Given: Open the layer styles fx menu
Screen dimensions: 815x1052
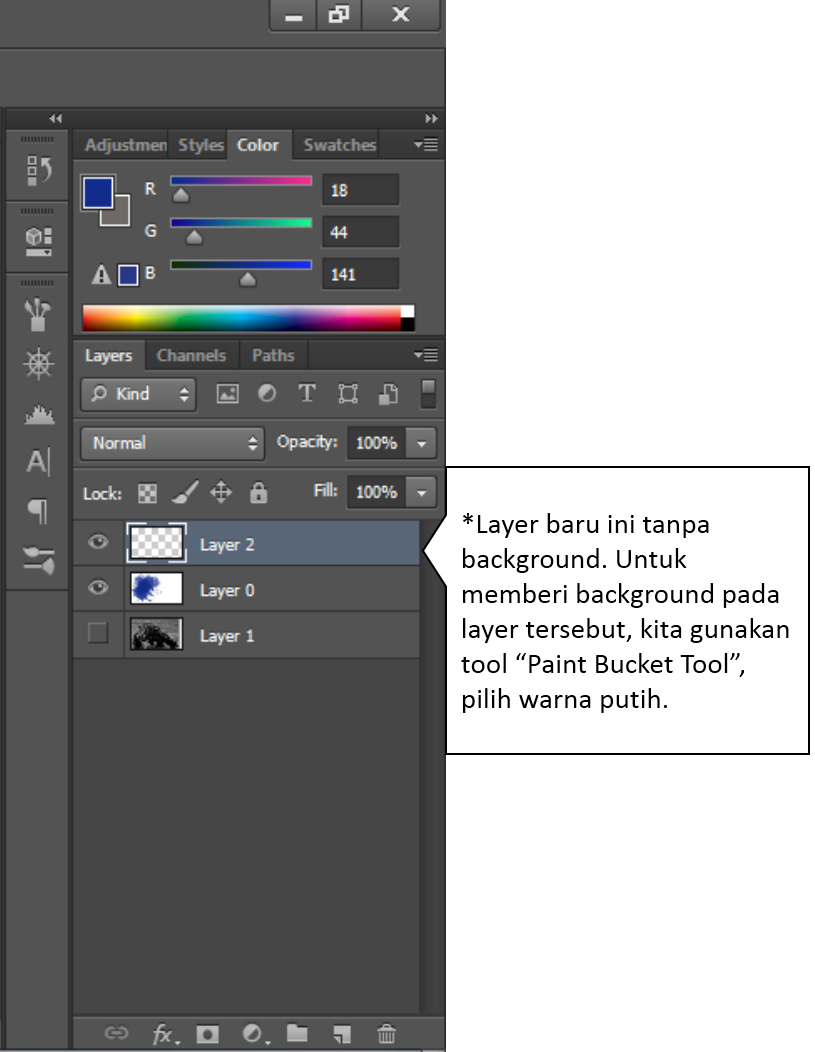Looking at the screenshot, I should 162,1034.
